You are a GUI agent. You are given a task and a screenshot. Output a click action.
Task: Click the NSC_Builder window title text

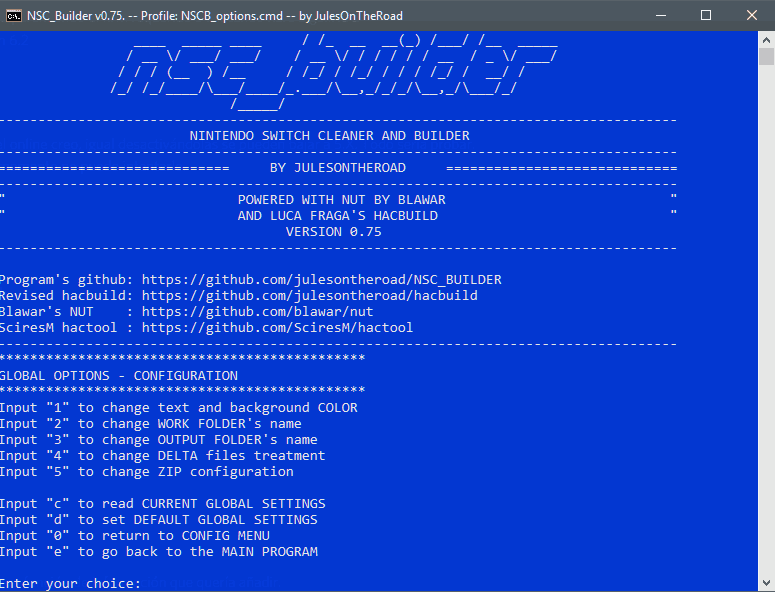click(215, 16)
